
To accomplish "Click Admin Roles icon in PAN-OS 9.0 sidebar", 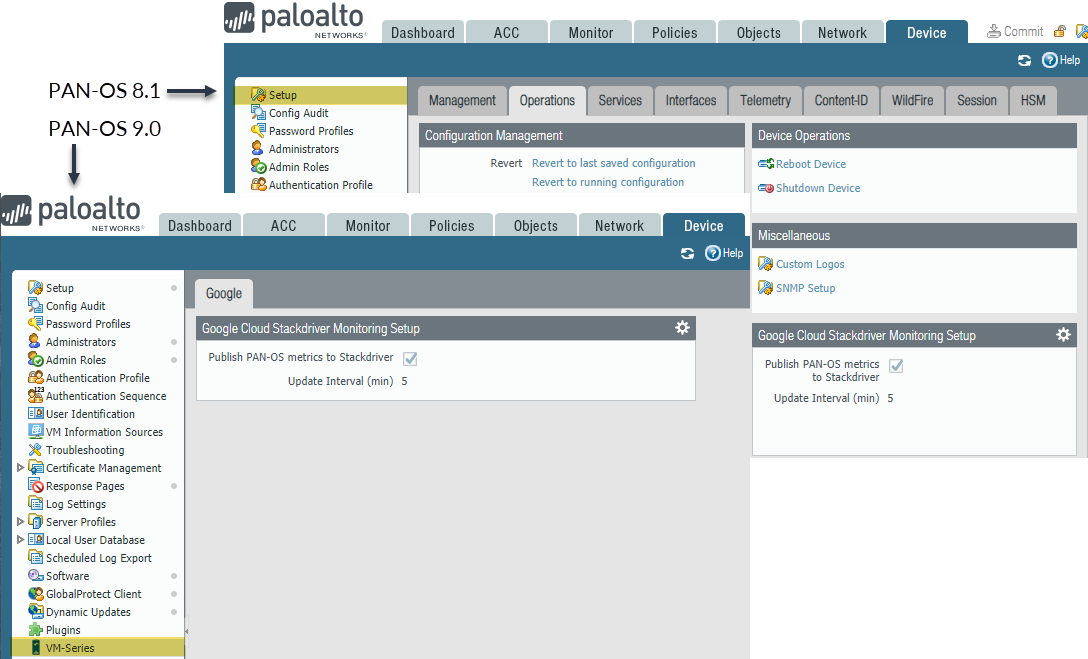I will pyautogui.click(x=35, y=359).
